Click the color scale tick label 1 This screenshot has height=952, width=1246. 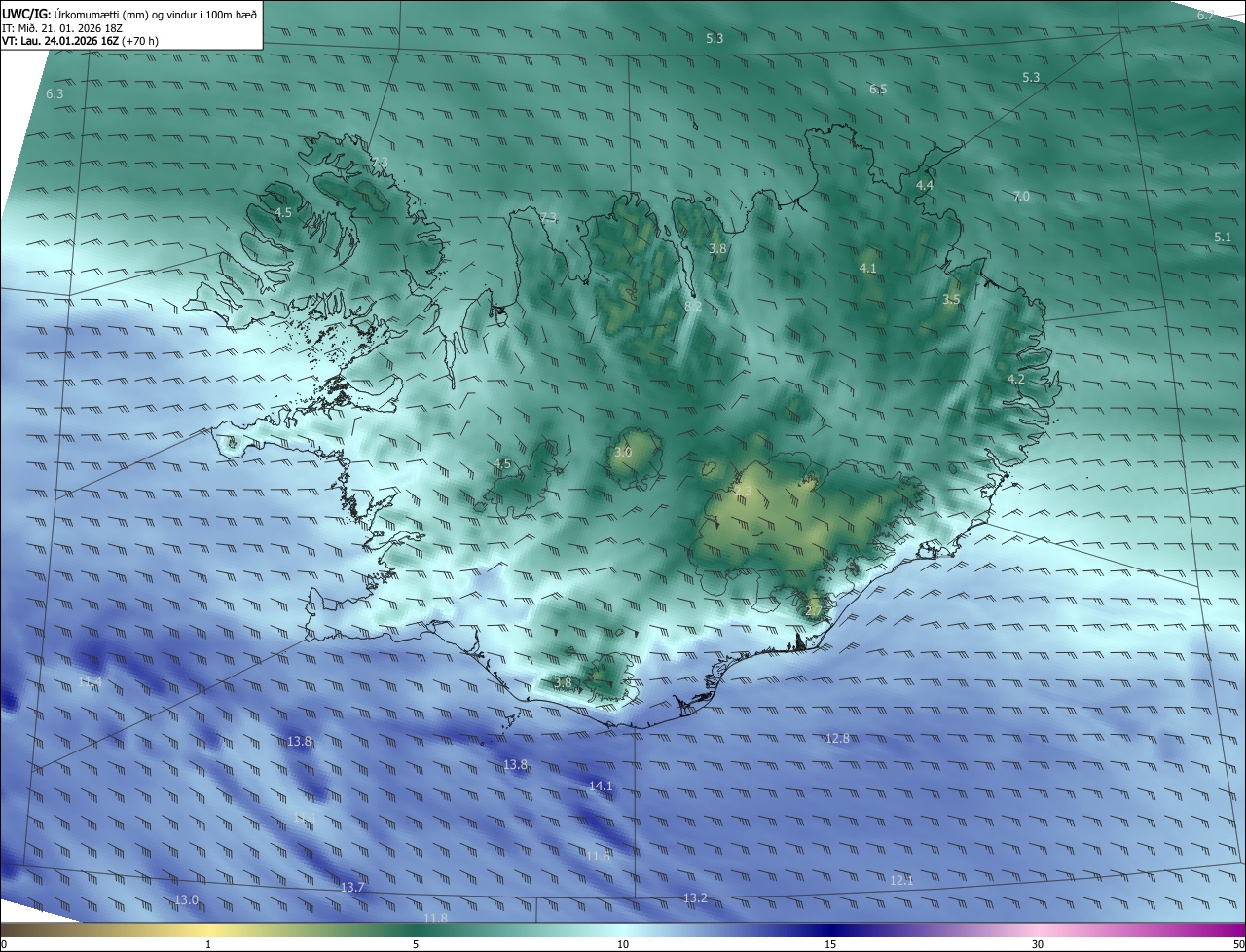click(x=208, y=944)
